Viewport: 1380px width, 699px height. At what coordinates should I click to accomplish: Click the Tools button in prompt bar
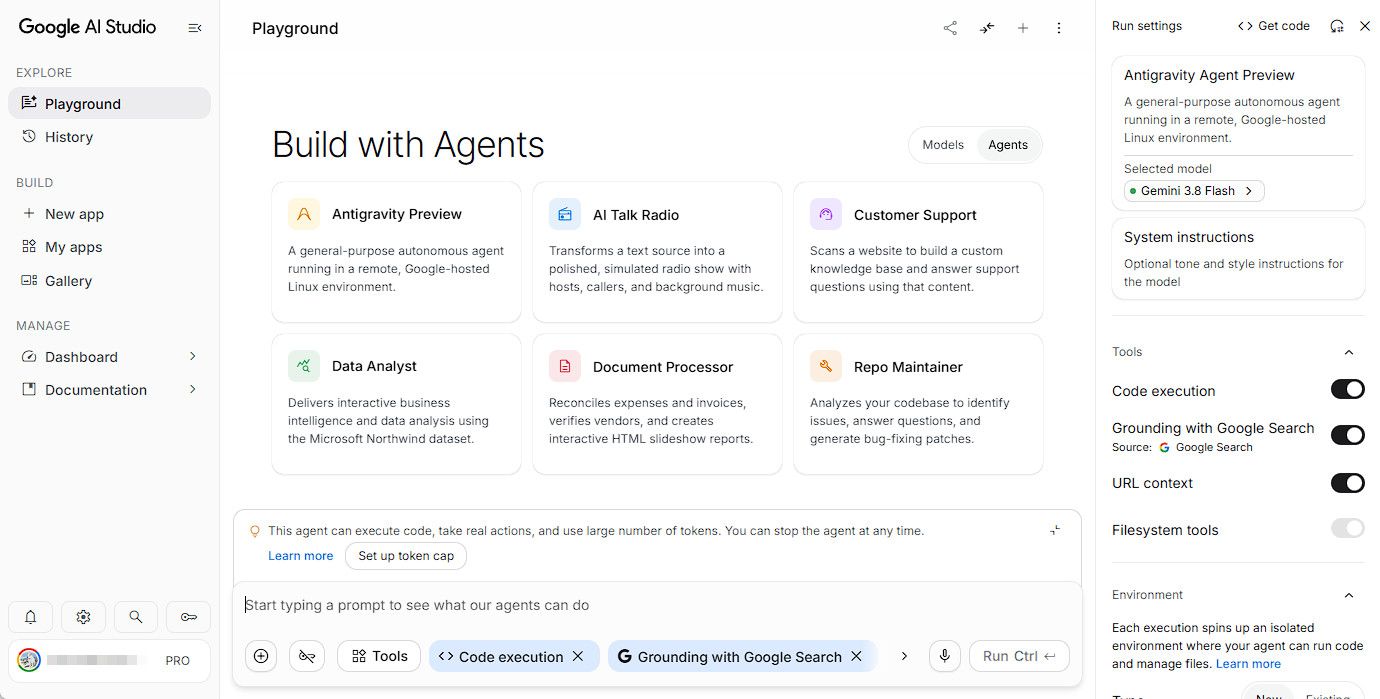coord(379,656)
